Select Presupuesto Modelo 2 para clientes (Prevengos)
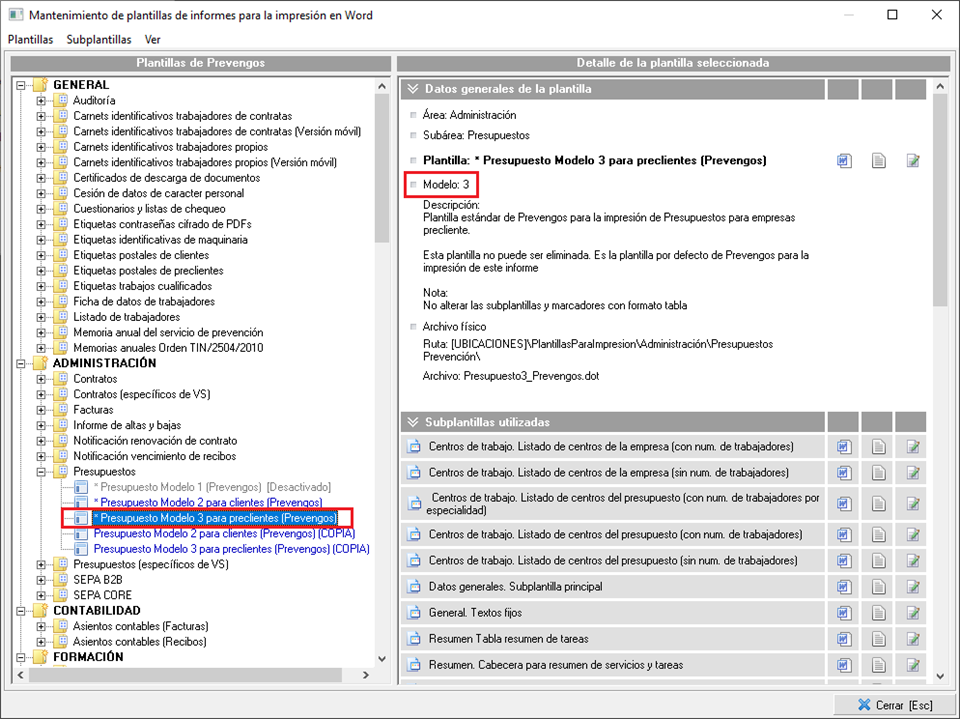The height and width of the screenshot is (719, 960). (207, 502)
